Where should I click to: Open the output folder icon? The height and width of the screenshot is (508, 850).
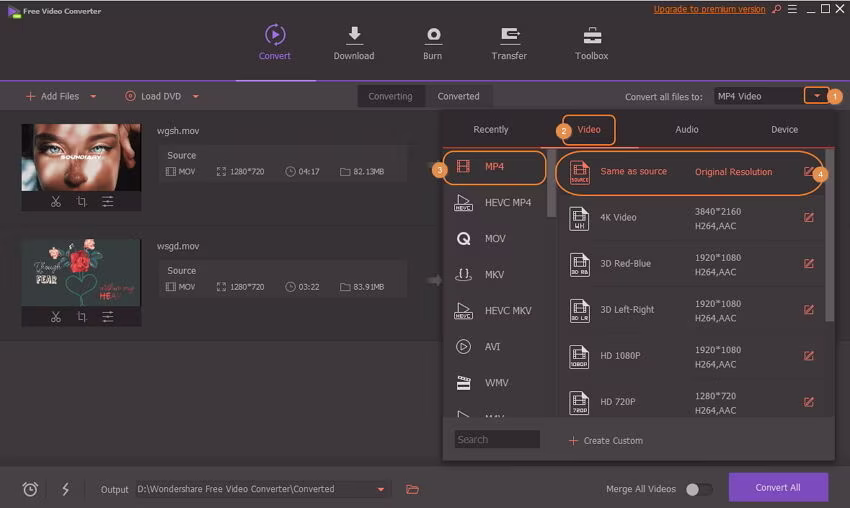click(x=413, y=489)
